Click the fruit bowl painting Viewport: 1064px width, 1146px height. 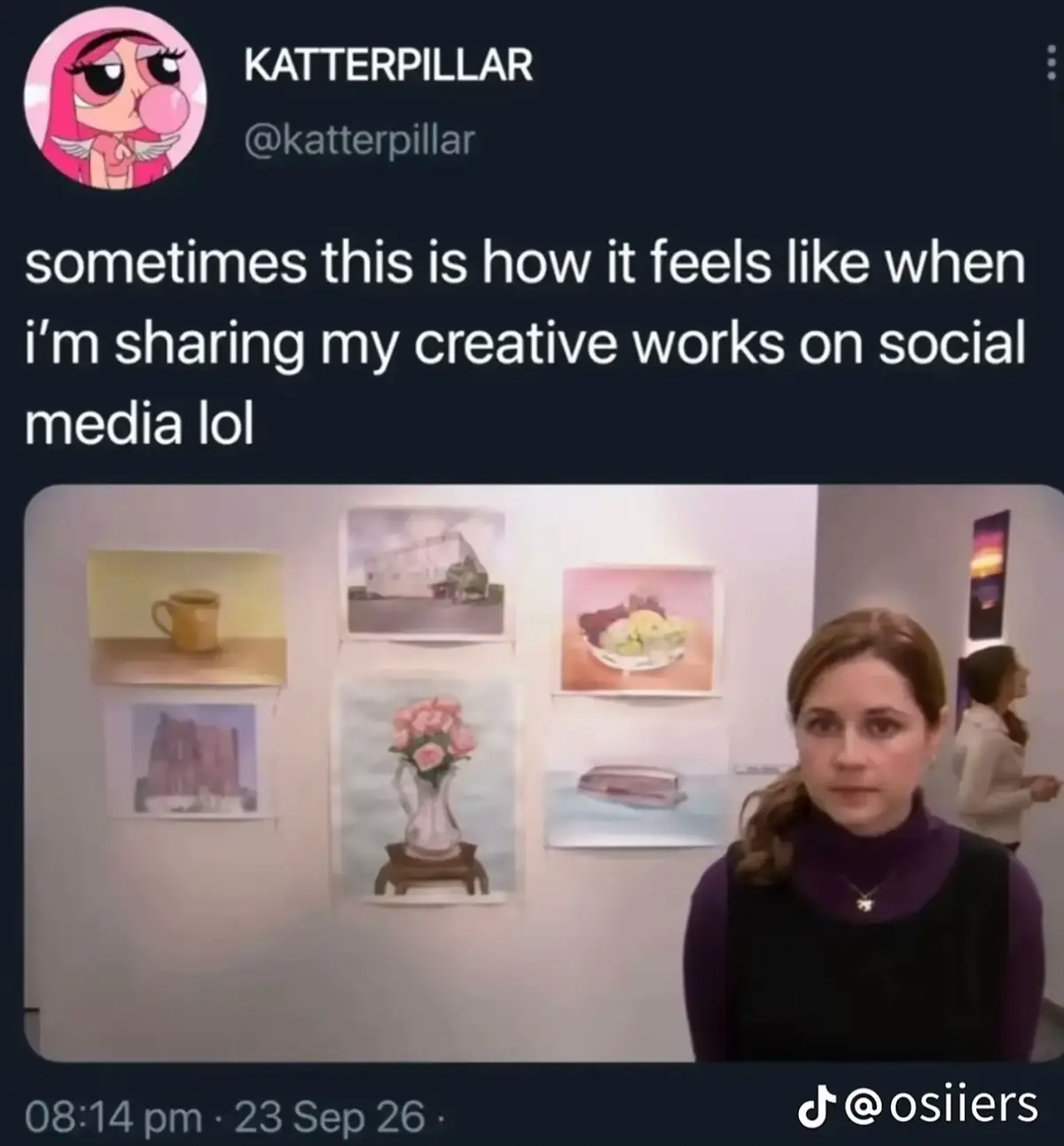(638, 630)
